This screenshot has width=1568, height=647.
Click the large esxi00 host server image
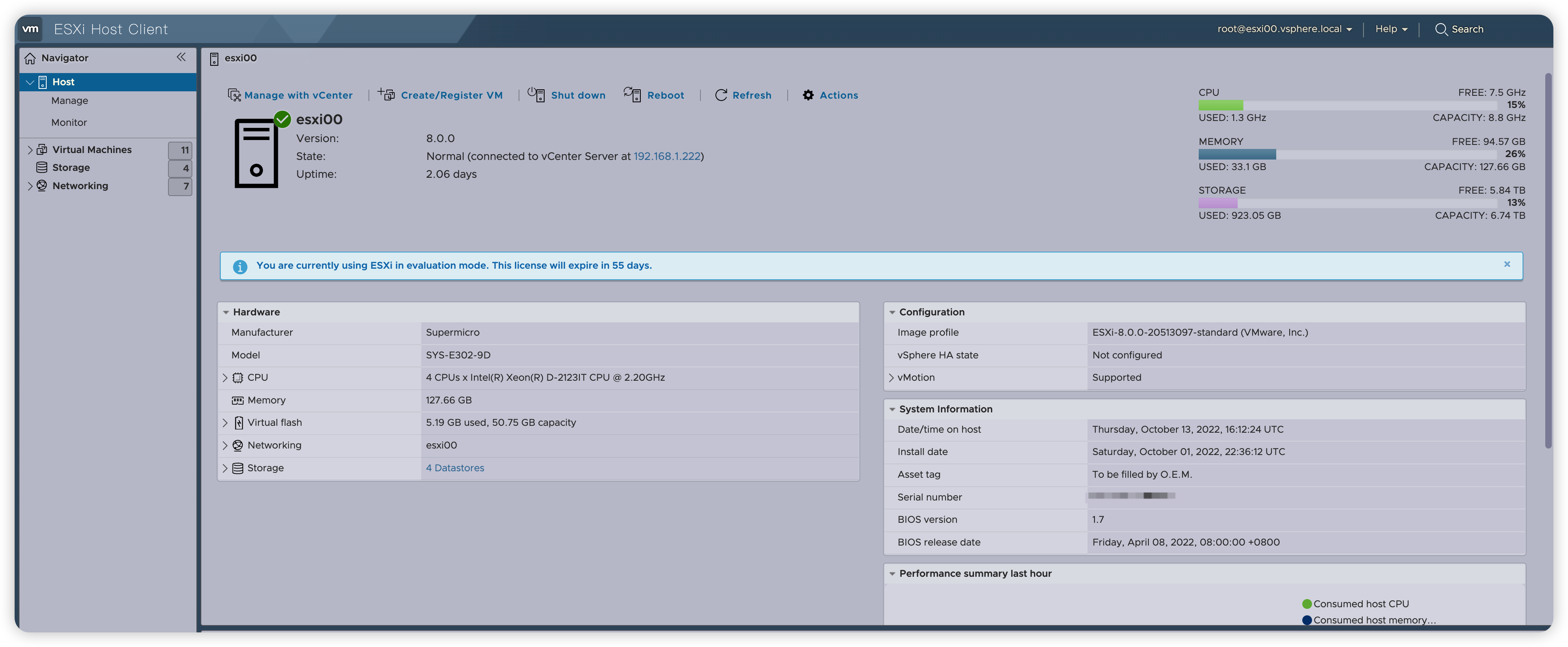coord(256,153)
